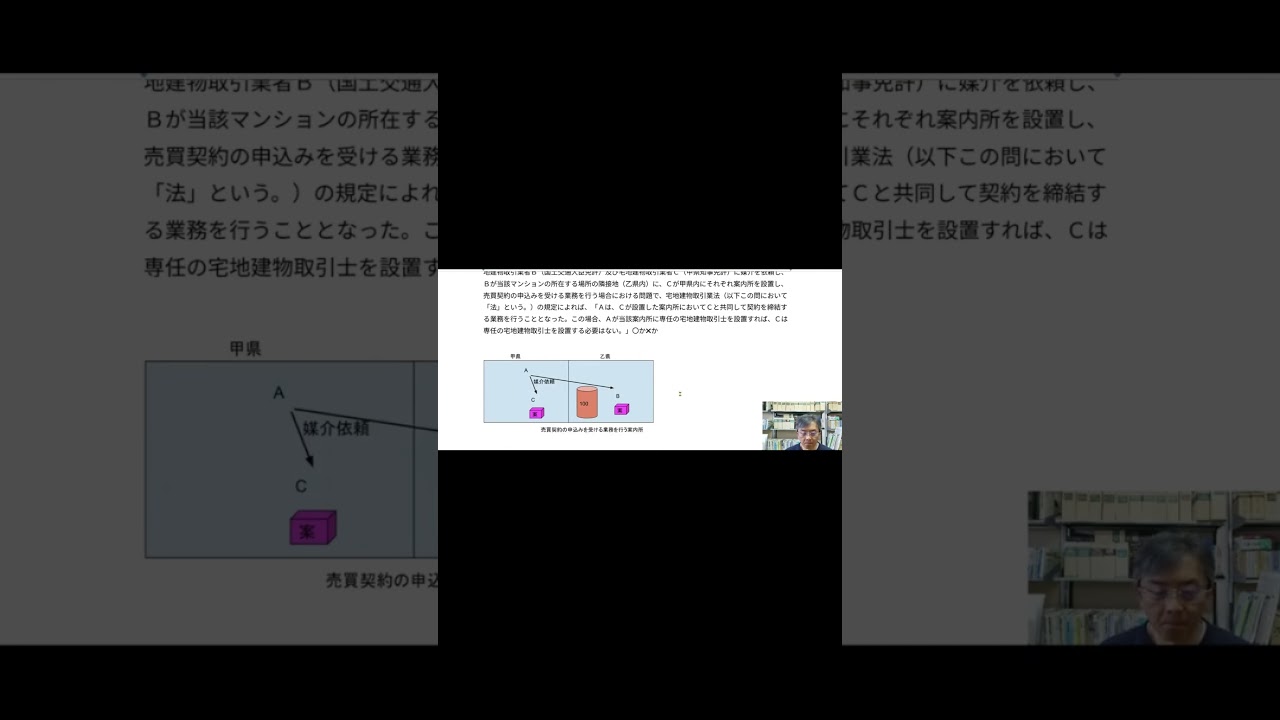Click the large blurred 甲県 label on the left
This screenshot has height=720, width=1280.
pos(245,349)
